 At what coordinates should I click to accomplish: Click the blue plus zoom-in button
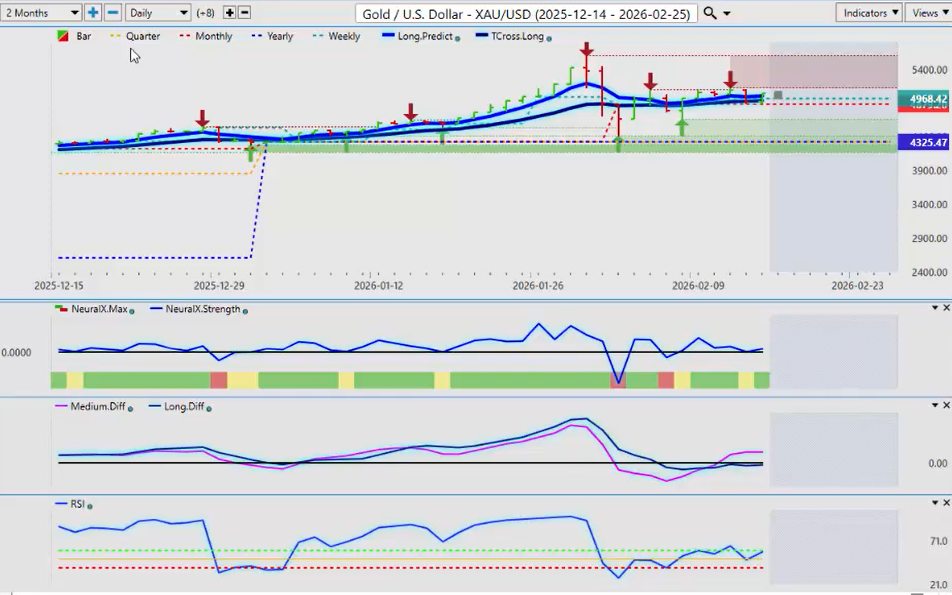[93, 13]
